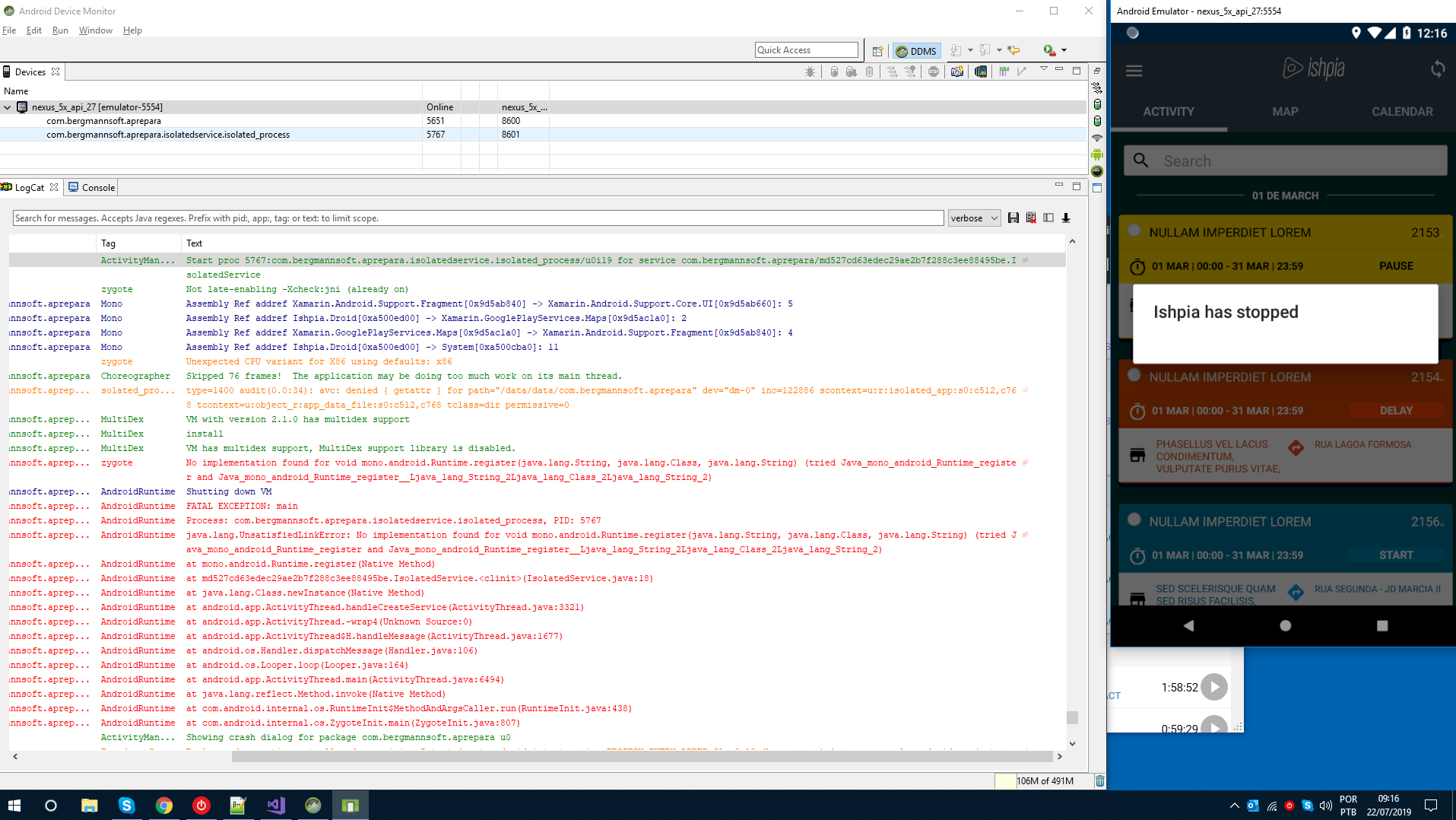1456x820 pixels.
Task: Toggle the Display Saved Filters View pane
Action: [1048, 218]
